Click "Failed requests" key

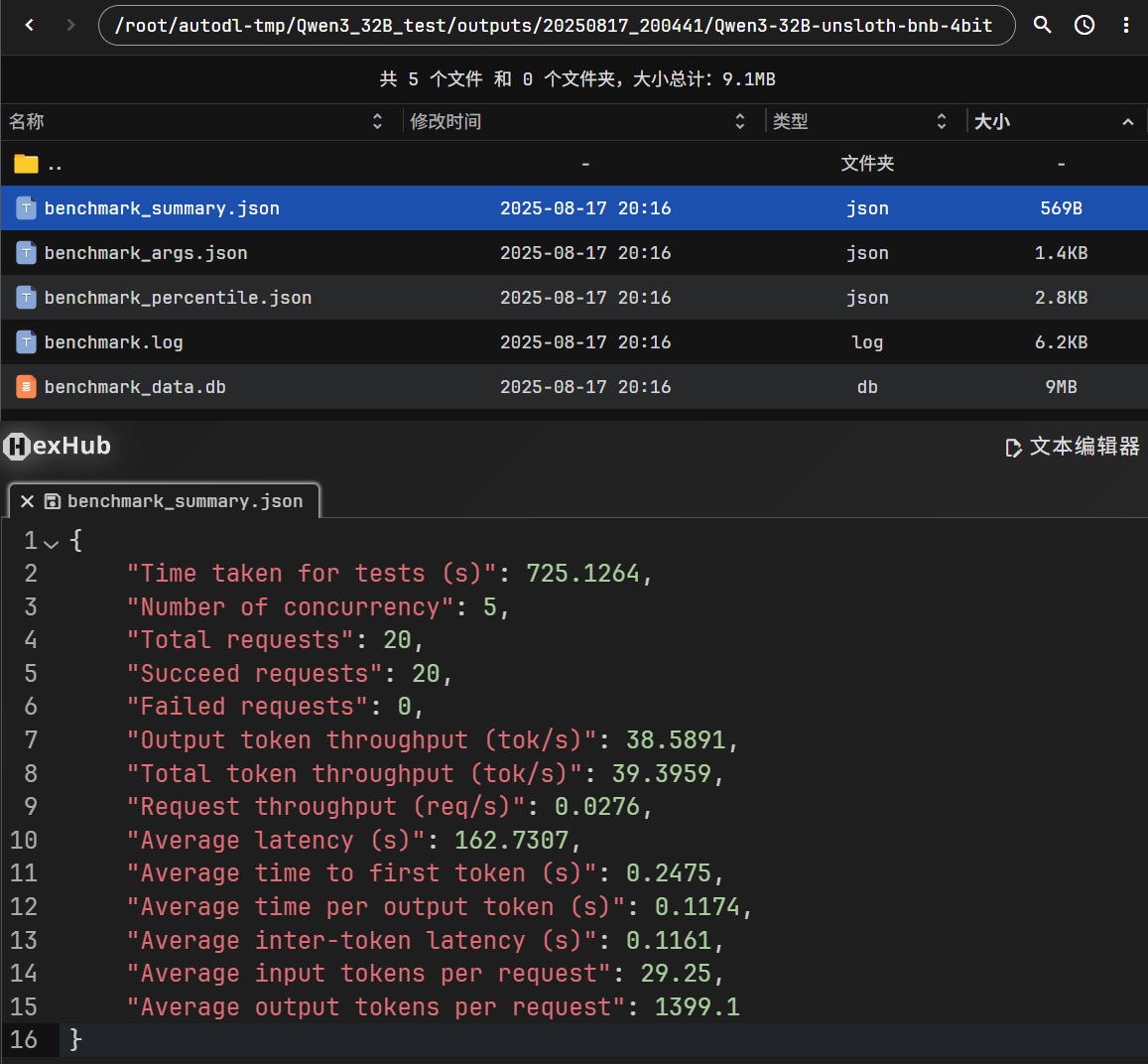(x=247, y=707)
